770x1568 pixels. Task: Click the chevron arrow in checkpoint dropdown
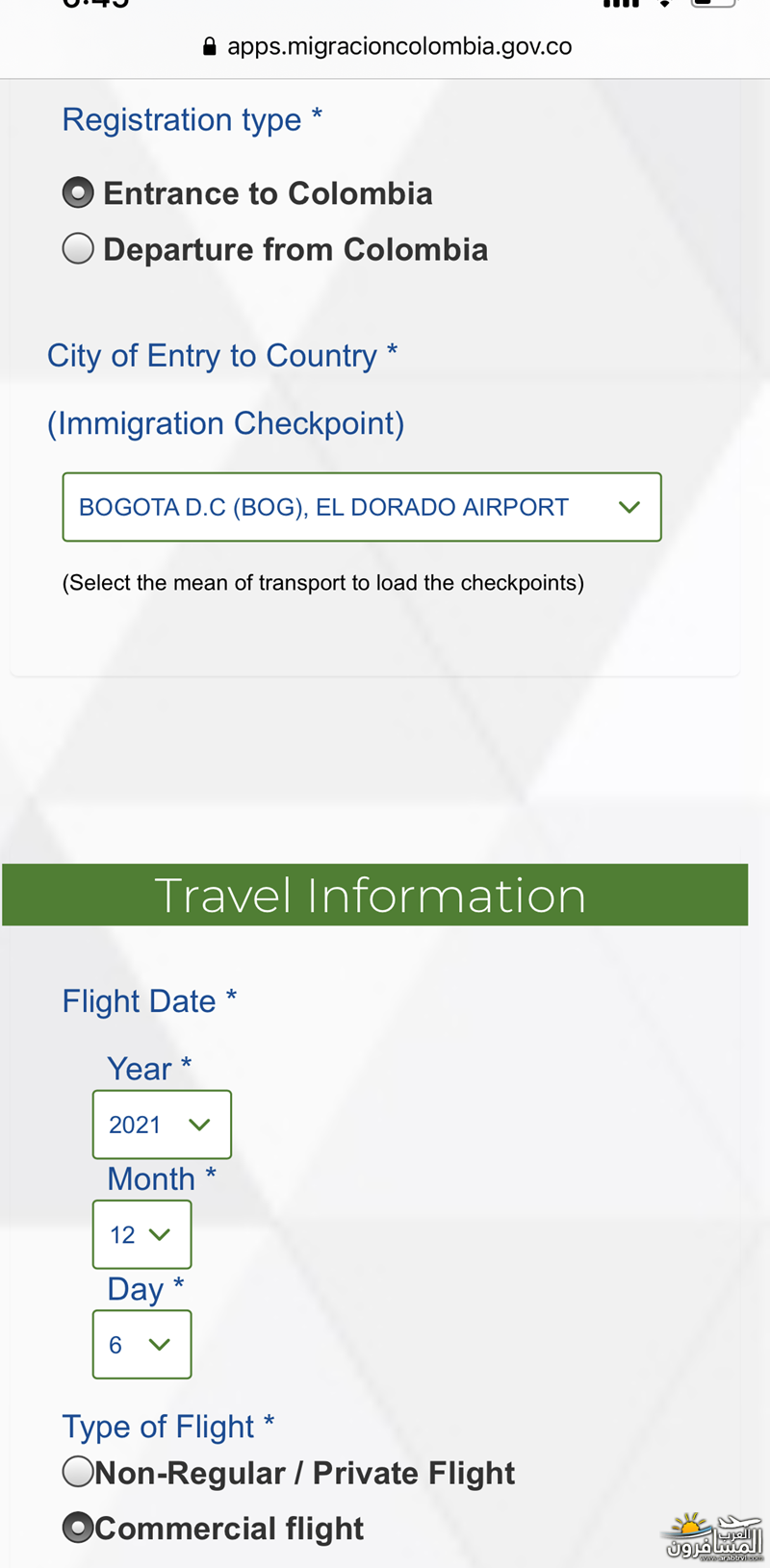click(629, 507)
